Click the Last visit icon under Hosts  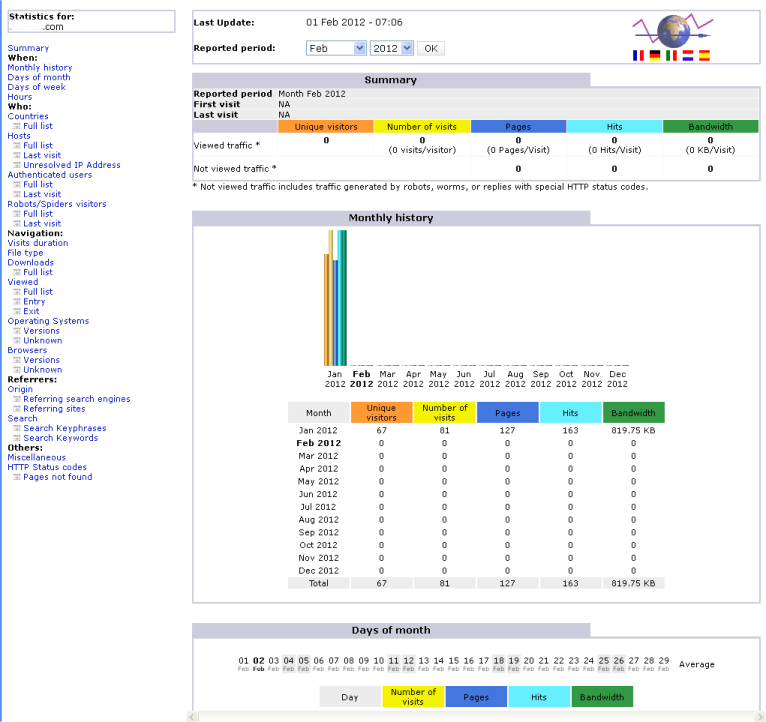(x=17, y=155)
